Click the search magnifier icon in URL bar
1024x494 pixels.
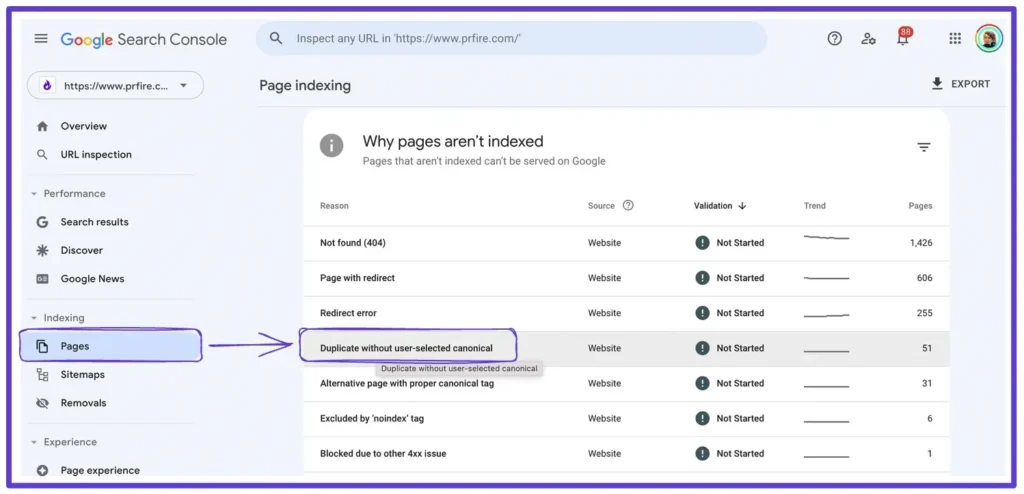(276, 39)
